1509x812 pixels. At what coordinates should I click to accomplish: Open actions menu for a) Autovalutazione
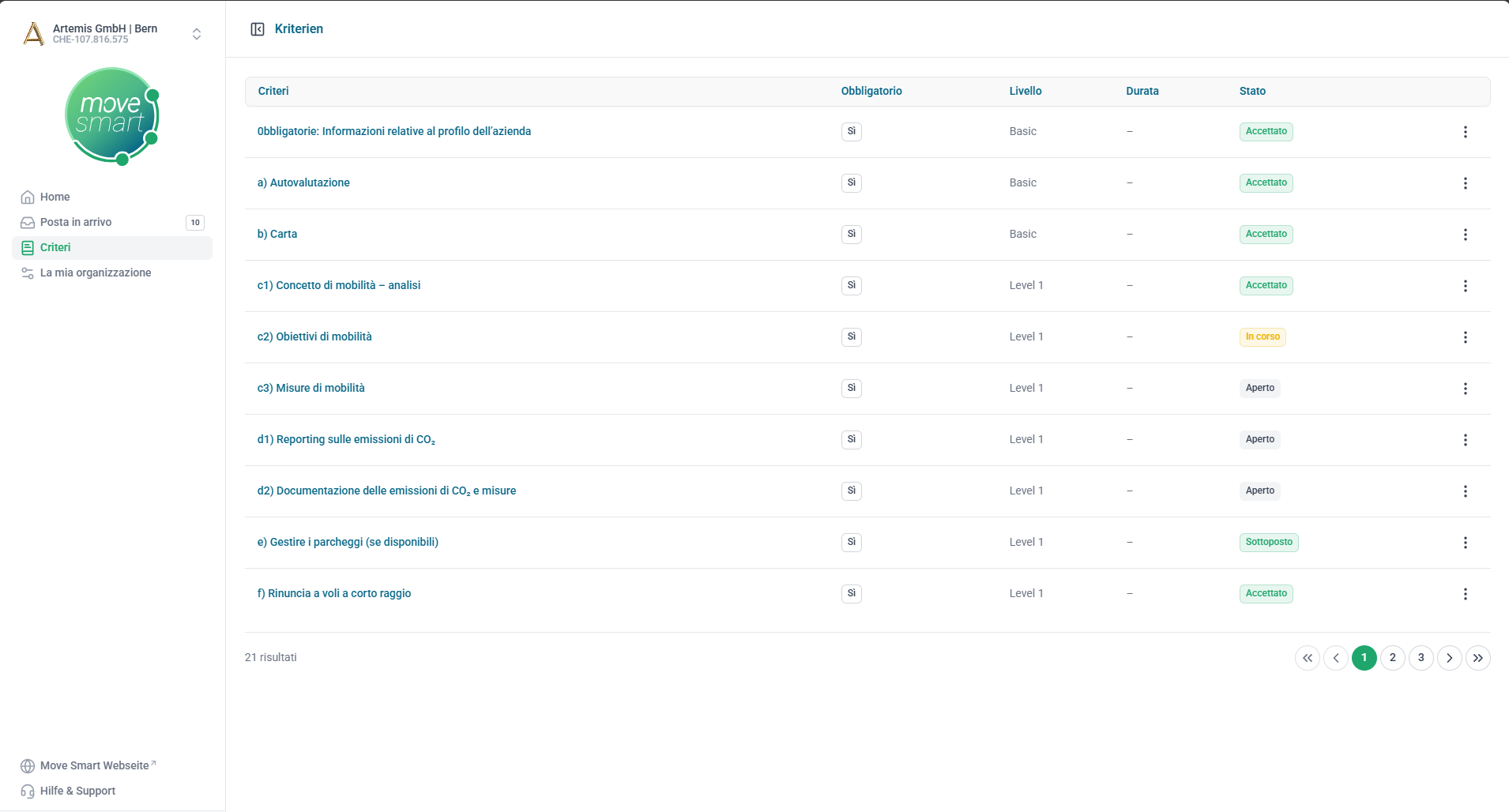coord(1465,183)
